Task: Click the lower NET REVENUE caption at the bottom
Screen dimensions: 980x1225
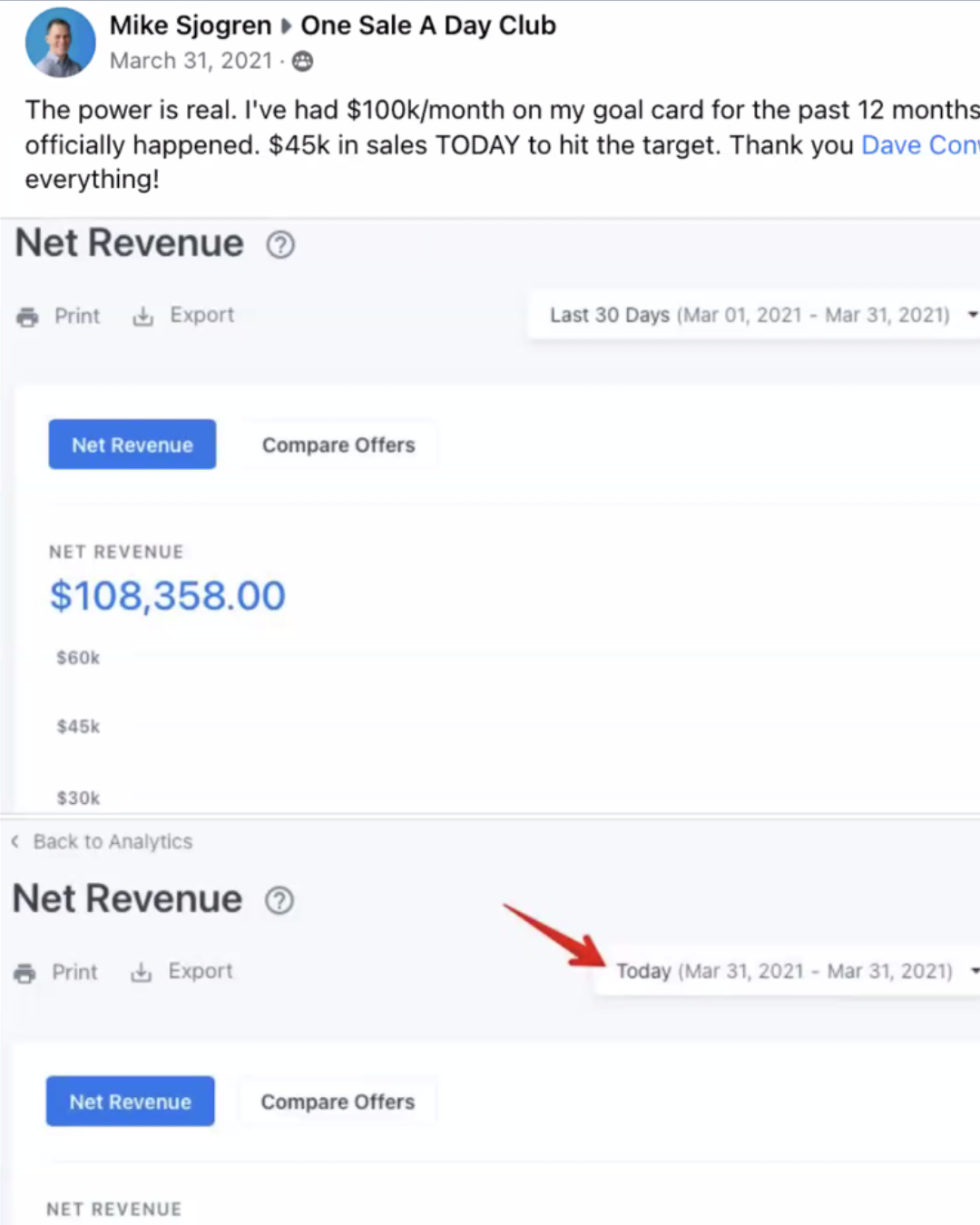Action: [113, 1210]
